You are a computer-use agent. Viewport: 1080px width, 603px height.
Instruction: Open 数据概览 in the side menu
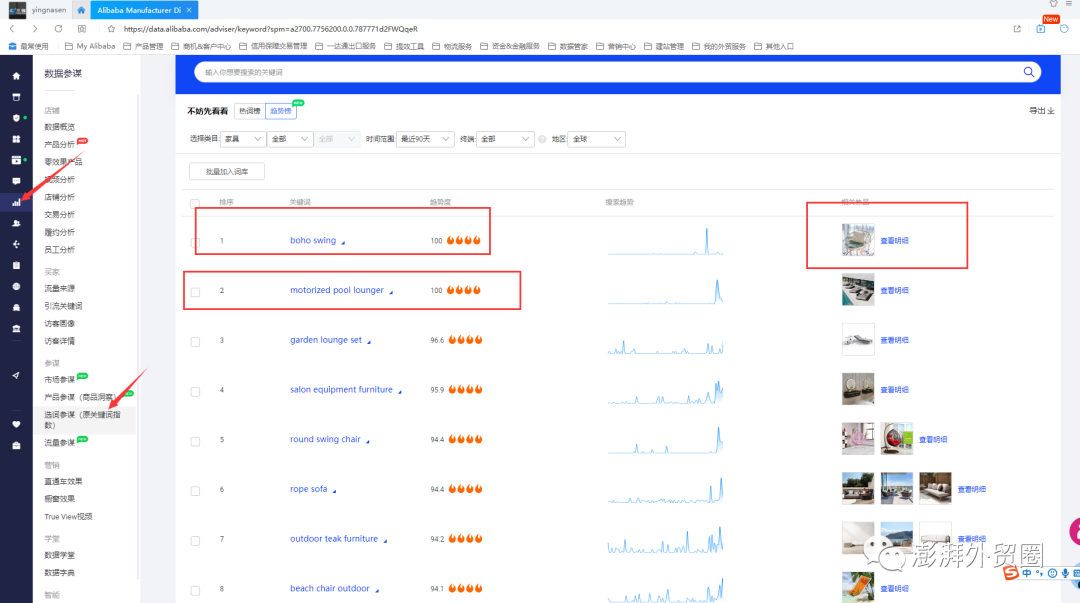pos(60,127)
